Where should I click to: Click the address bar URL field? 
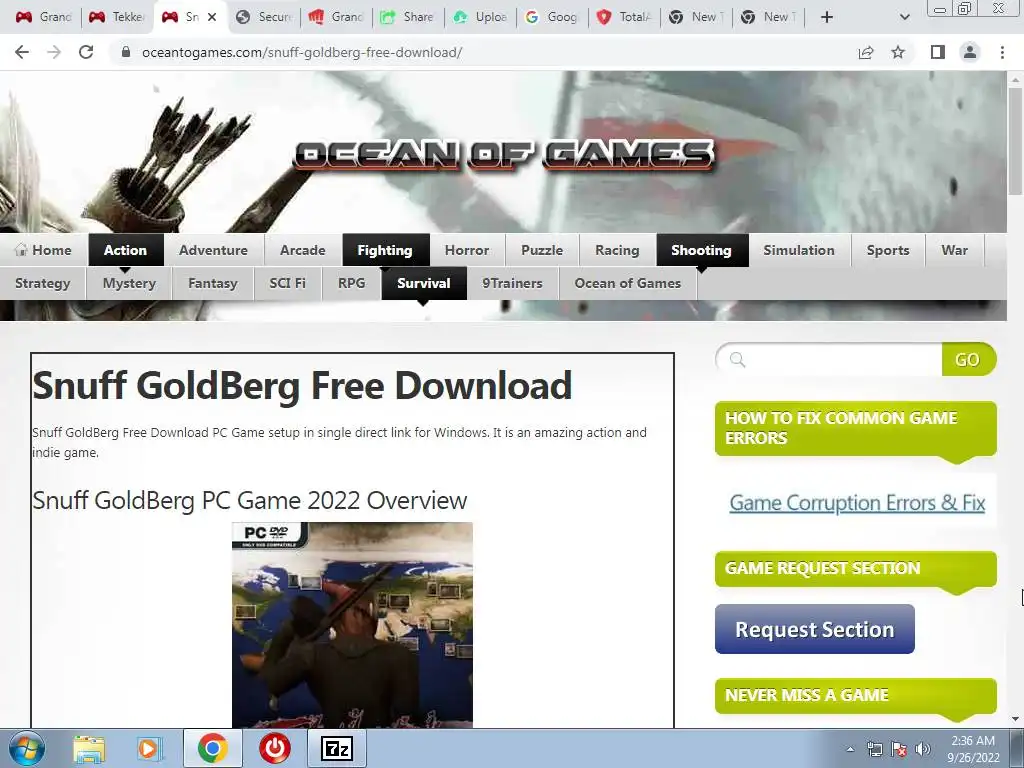click(483, 52)
